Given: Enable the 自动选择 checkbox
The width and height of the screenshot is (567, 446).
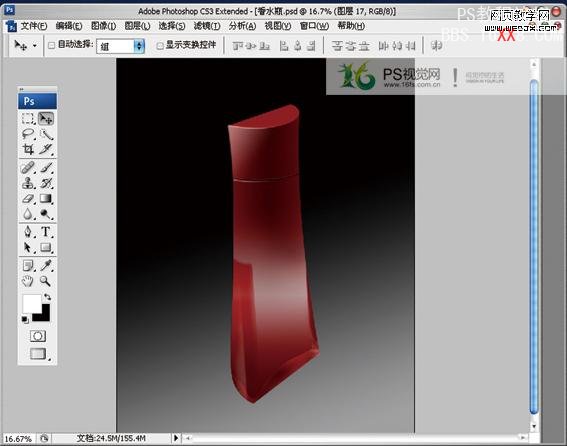Looking at the screenshot, I should (52, 46).
